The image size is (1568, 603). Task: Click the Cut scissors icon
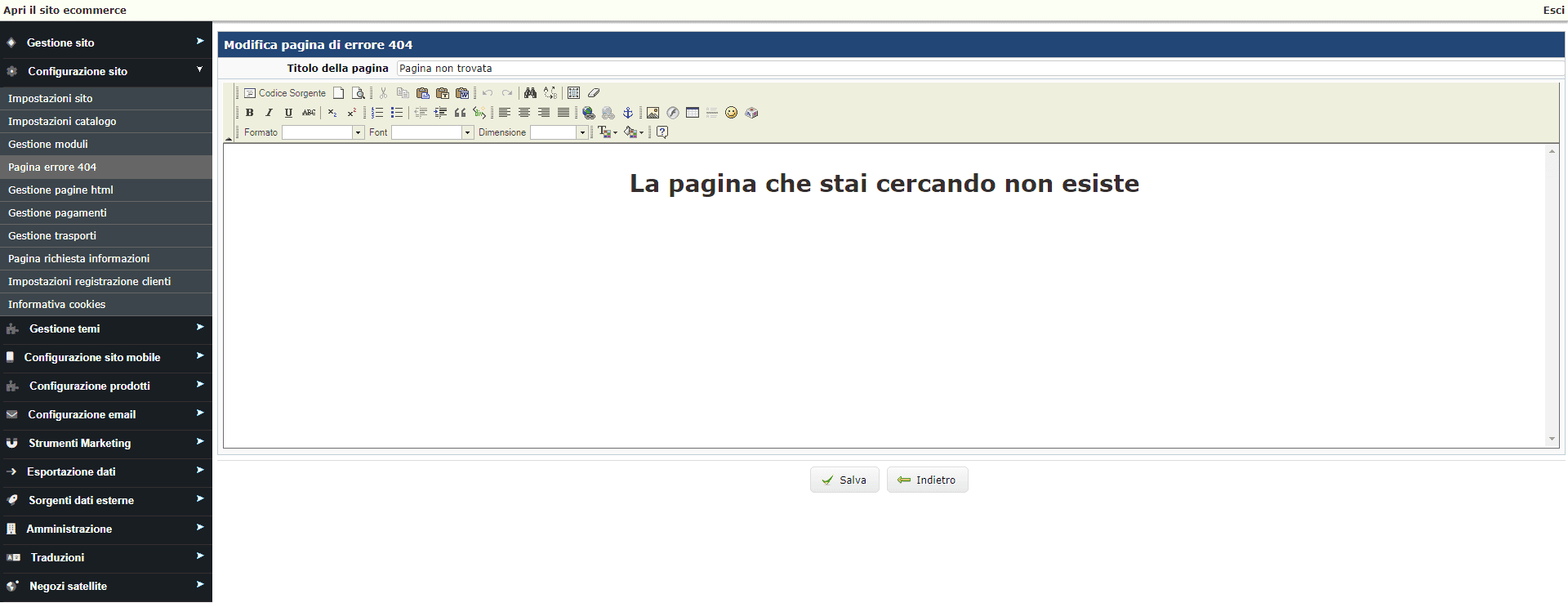383,93
